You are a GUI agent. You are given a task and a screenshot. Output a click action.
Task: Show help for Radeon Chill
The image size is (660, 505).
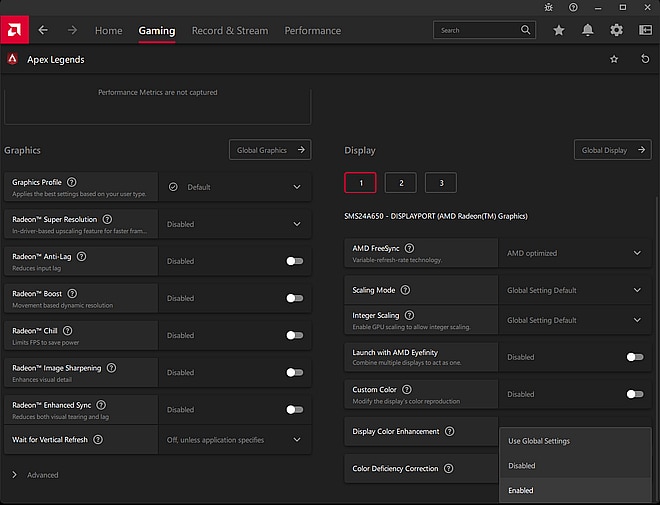pyautogui.click(x=67, y=330)
